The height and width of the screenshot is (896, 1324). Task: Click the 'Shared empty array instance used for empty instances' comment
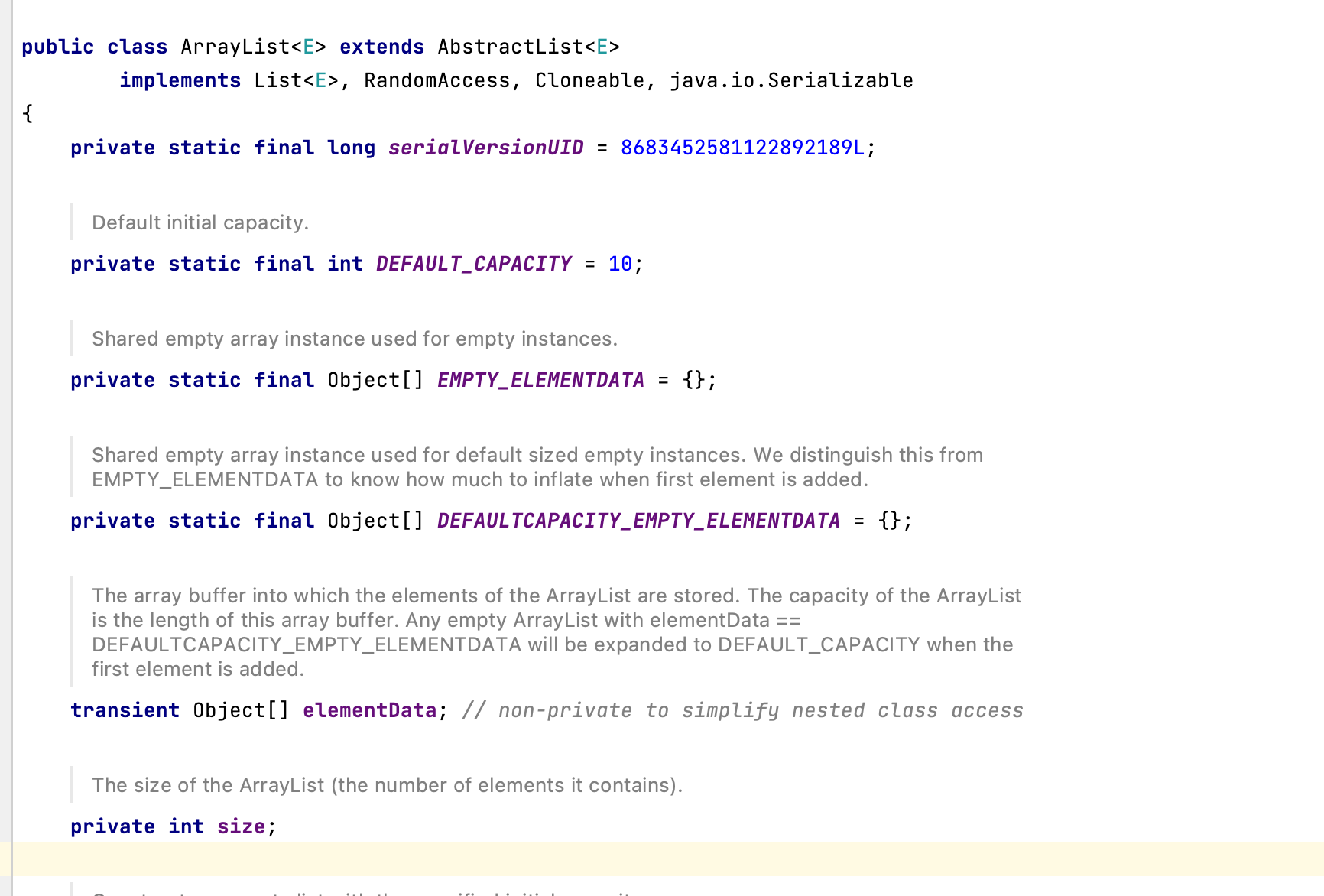[x=355, y=339]
